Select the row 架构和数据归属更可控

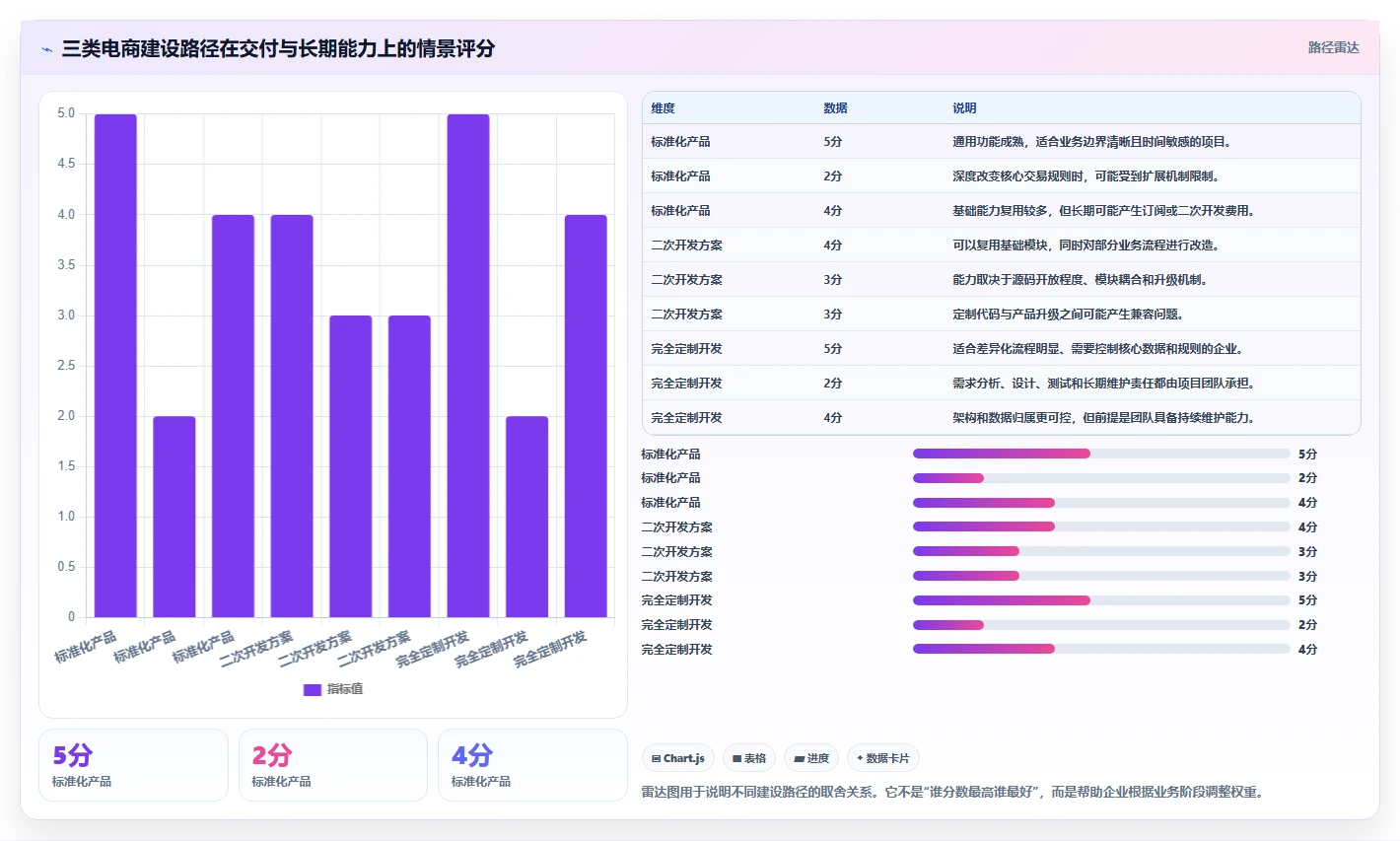(x=1002, y=418)
